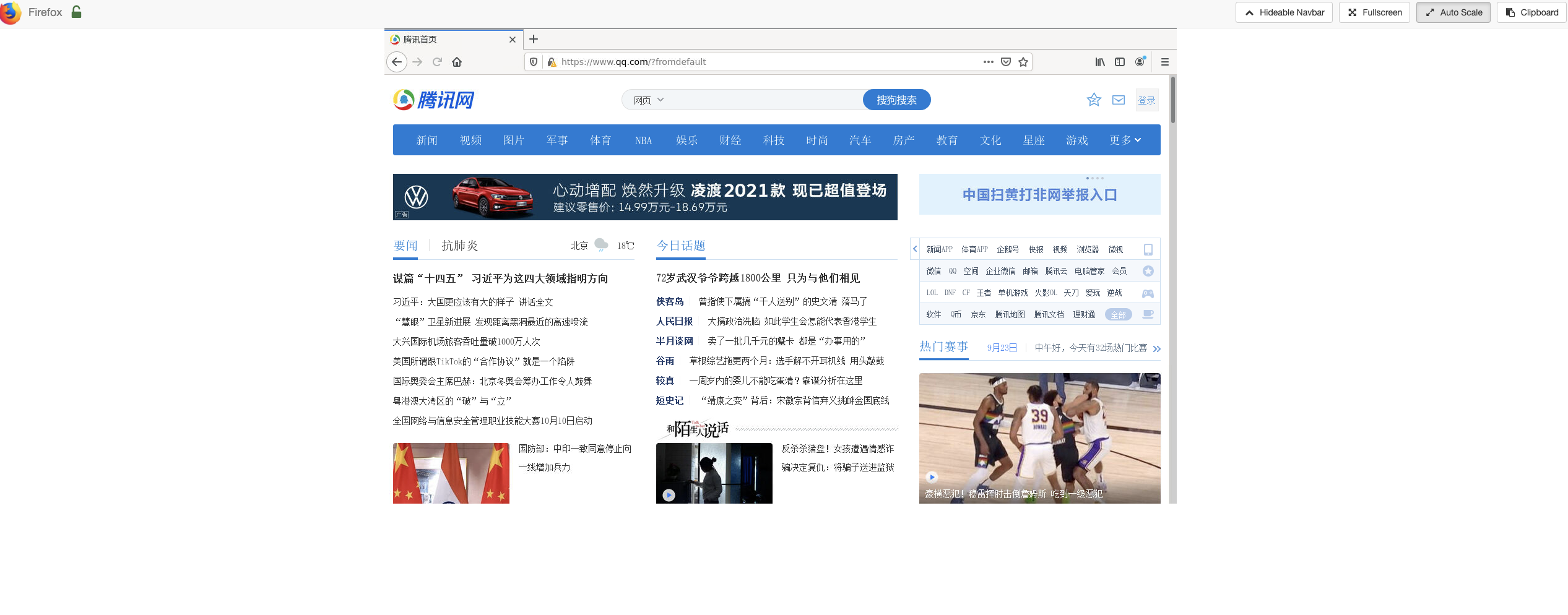Play the basketball game video
This screenshot has height=615, width=1568.
[x=1039, y=438]
